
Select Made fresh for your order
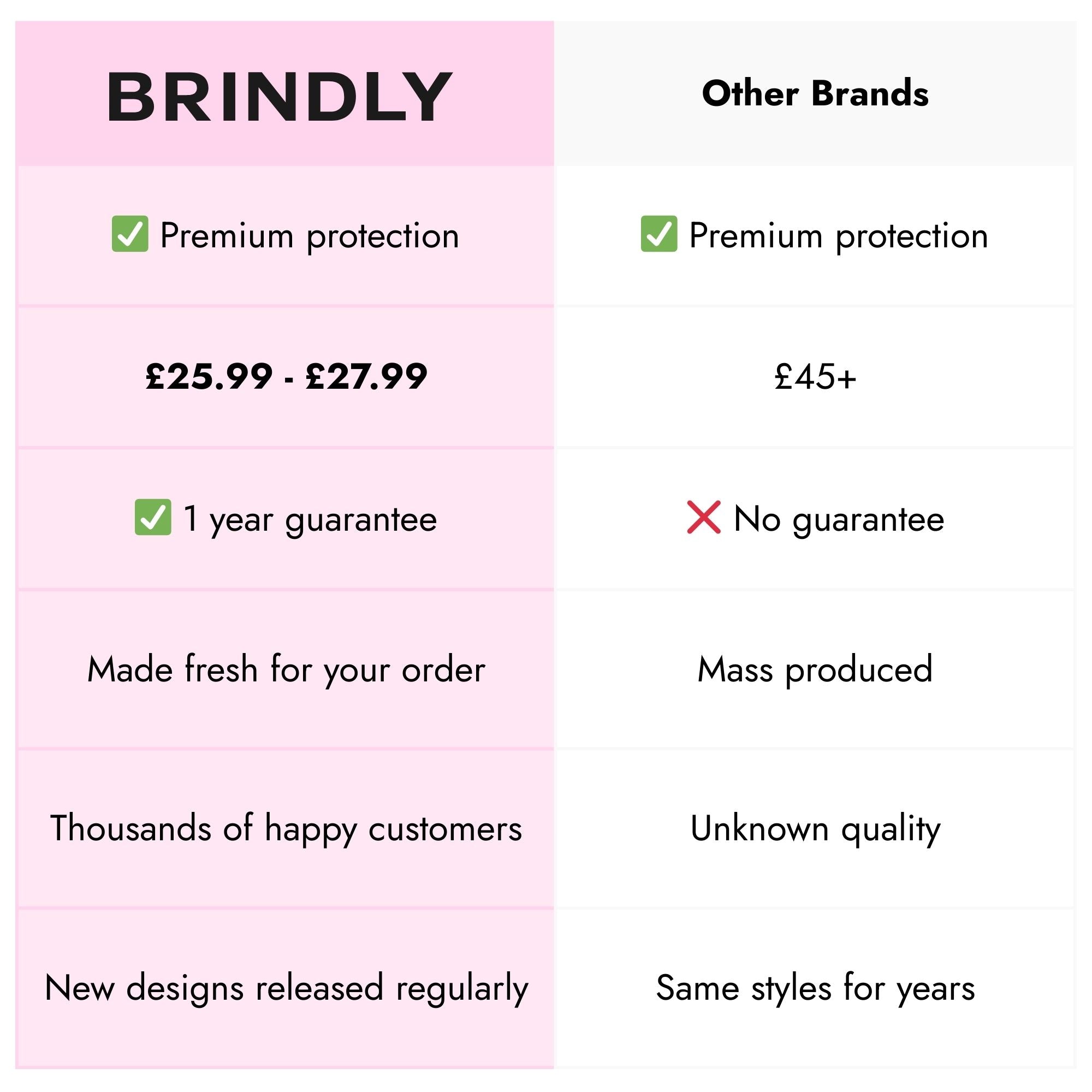(x=286, y=670)
